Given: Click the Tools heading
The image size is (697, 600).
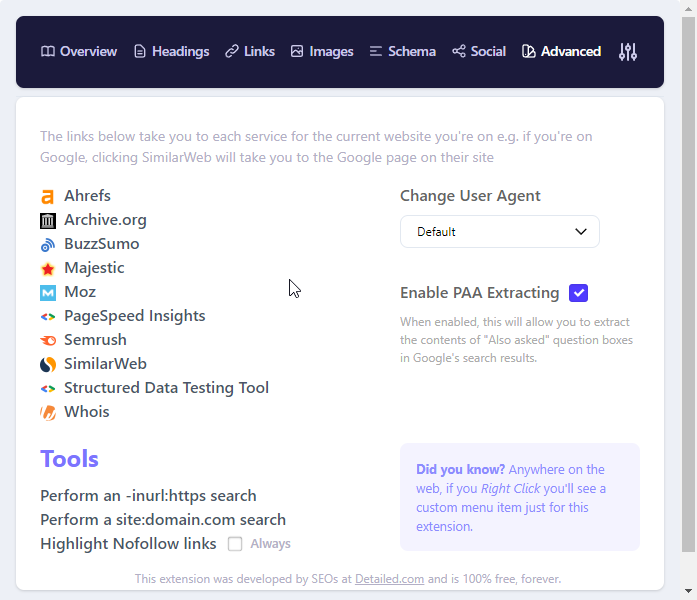Looking at the screenshot, I should [69, 459].
